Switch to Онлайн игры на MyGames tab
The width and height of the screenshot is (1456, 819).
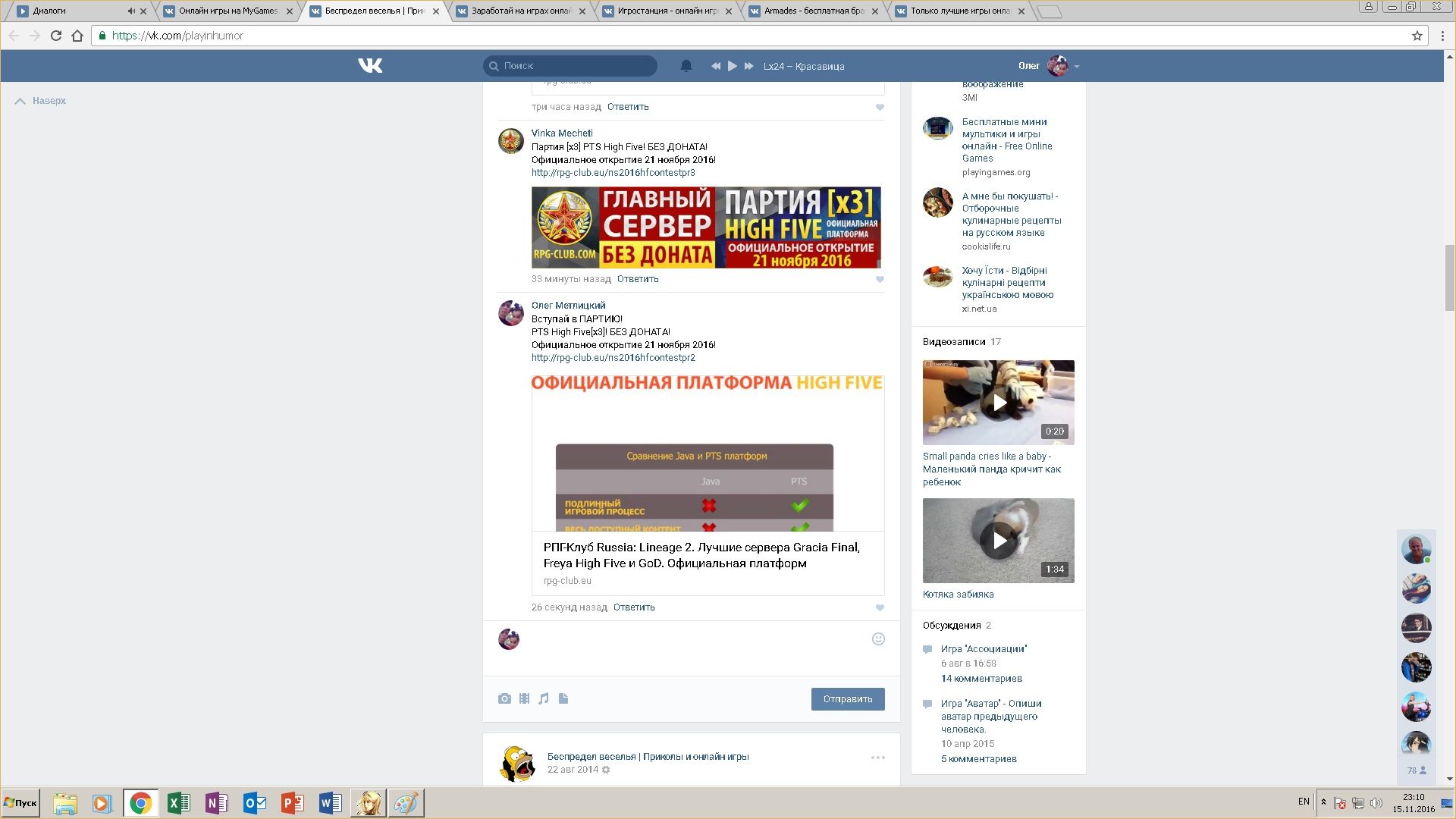point(227,11)
